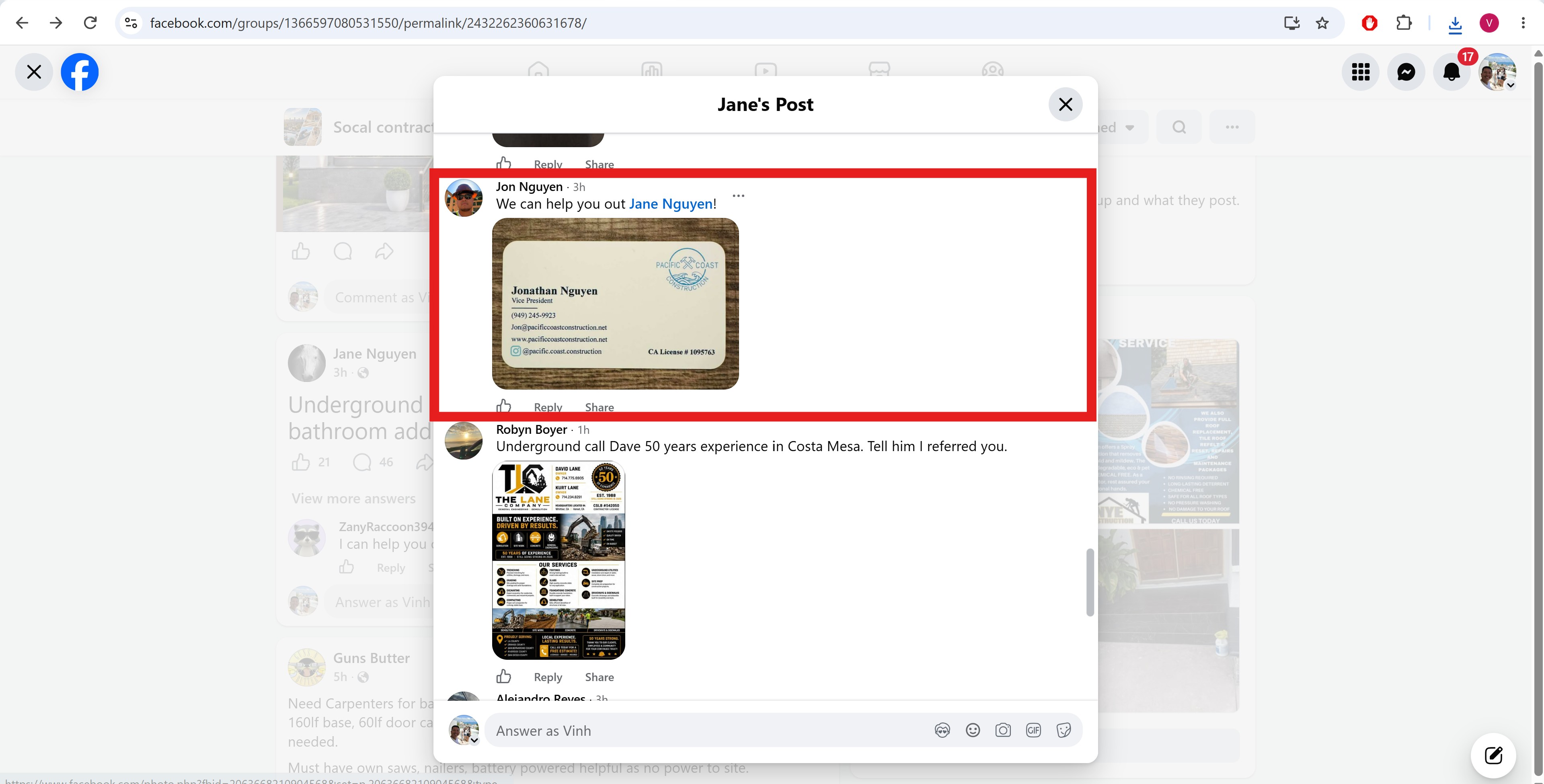Close the post view with the left X

[34, 72]
